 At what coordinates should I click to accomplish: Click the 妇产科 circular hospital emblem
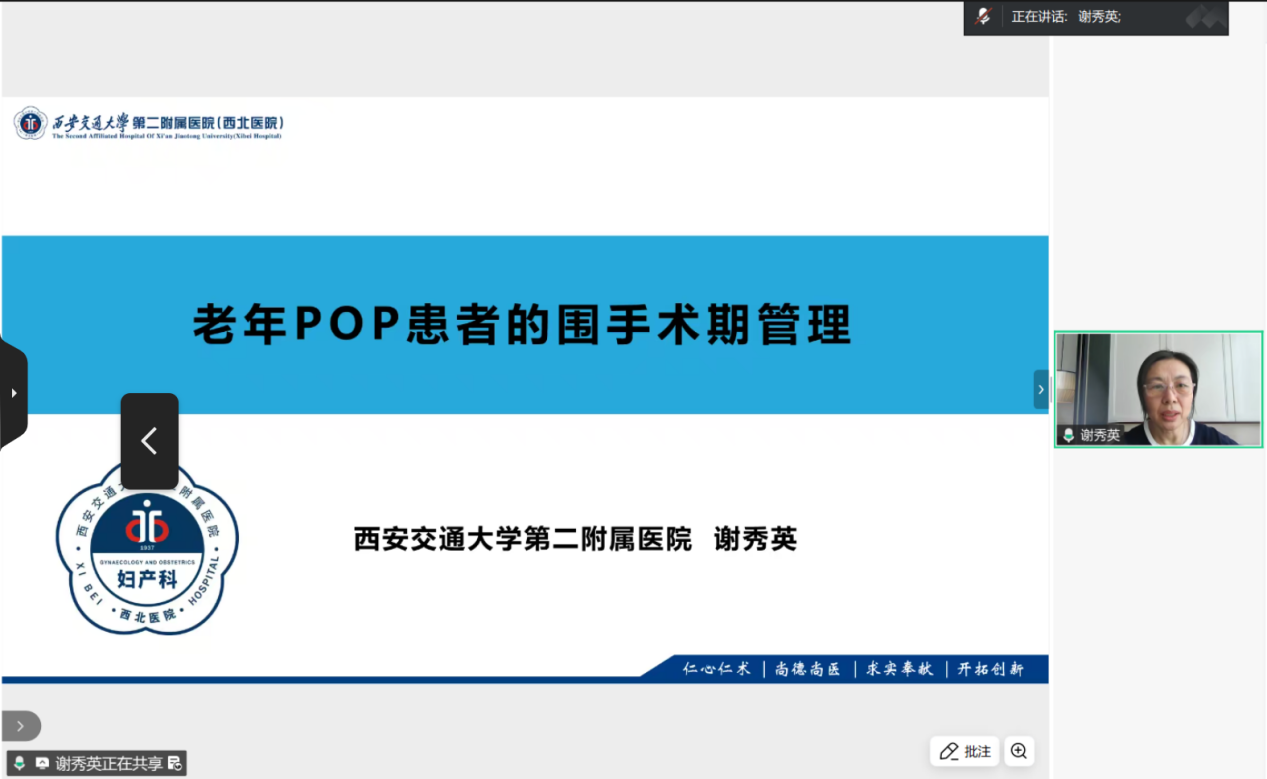click(147, 547)
